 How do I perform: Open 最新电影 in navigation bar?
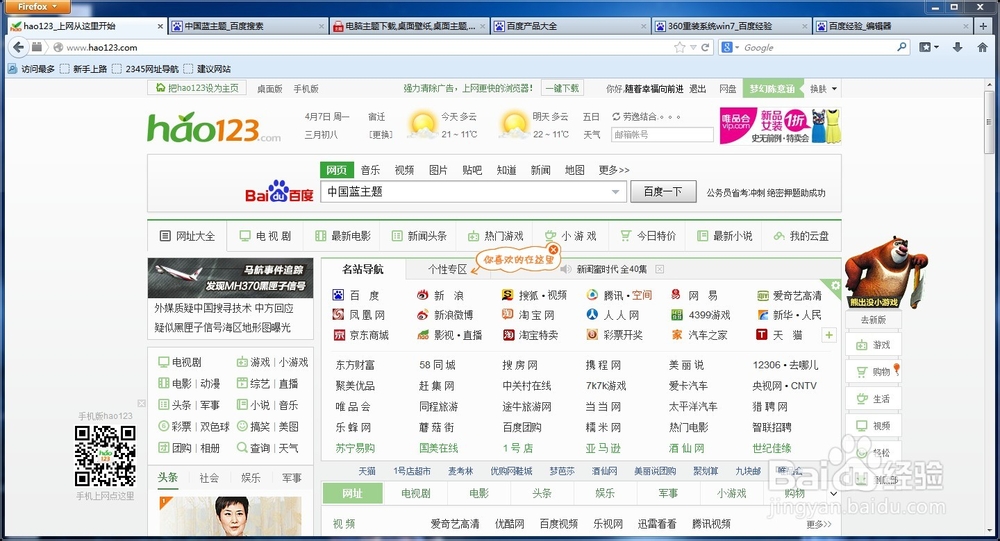click(342, 236)
